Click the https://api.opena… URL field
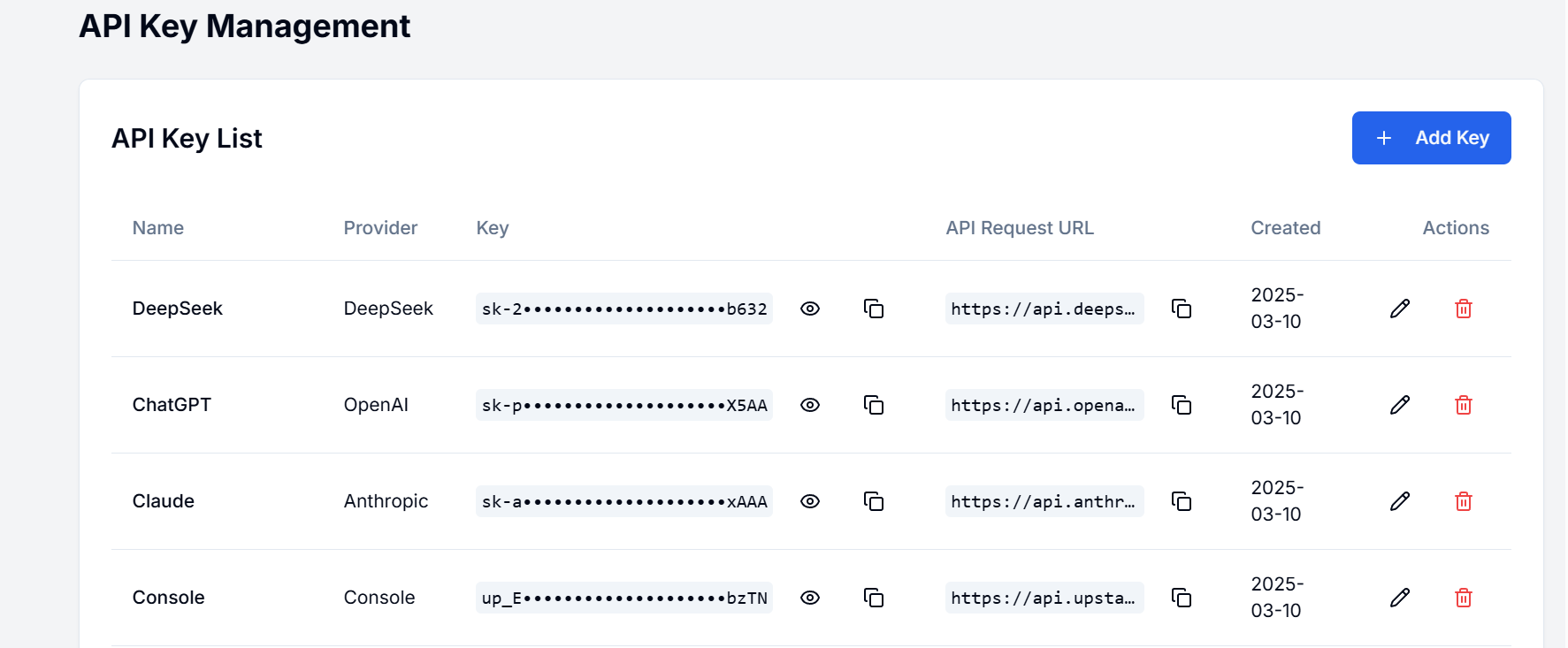 (x=1044, y=405)
